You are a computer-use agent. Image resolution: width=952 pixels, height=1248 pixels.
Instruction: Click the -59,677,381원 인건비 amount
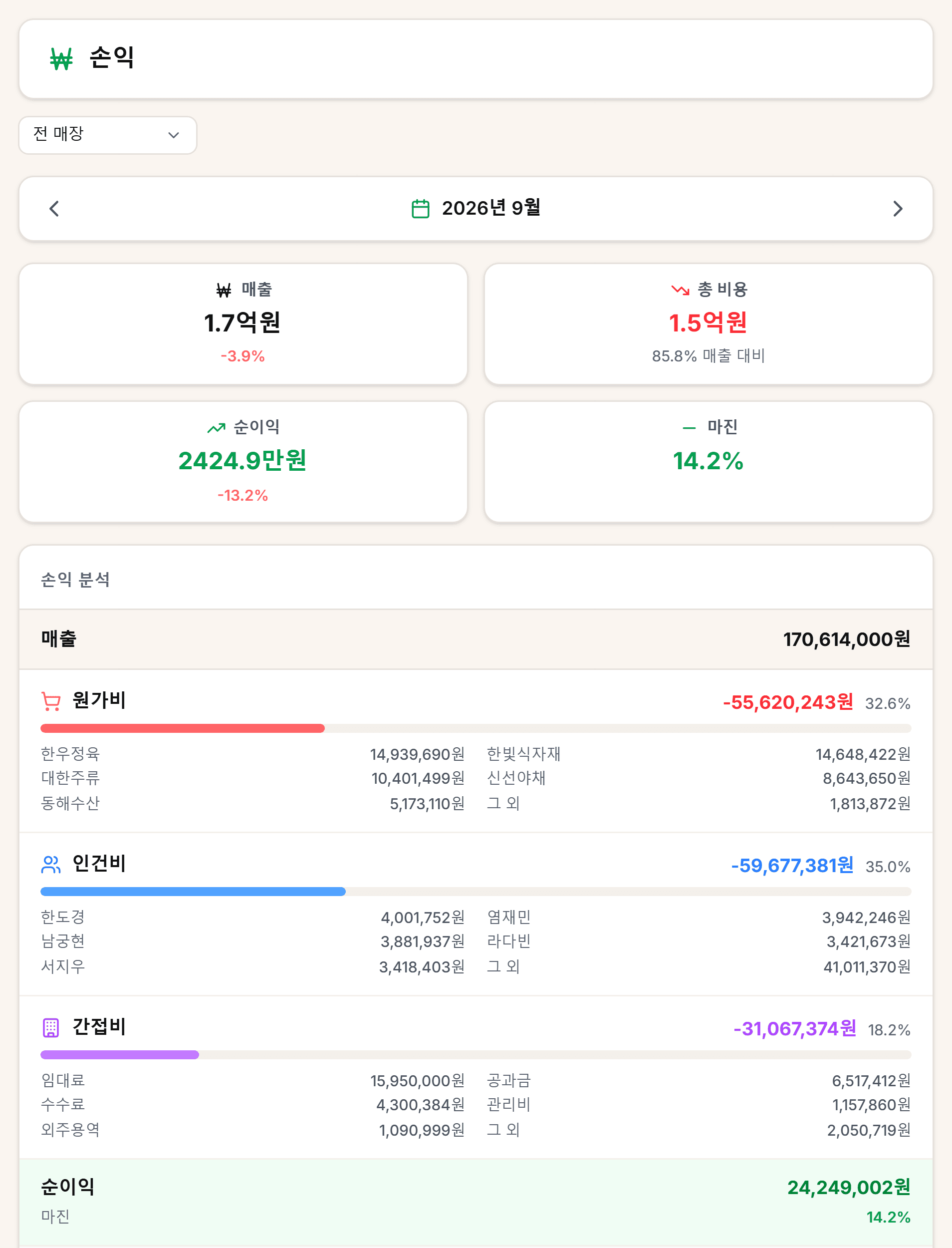[x=792, y=866]
